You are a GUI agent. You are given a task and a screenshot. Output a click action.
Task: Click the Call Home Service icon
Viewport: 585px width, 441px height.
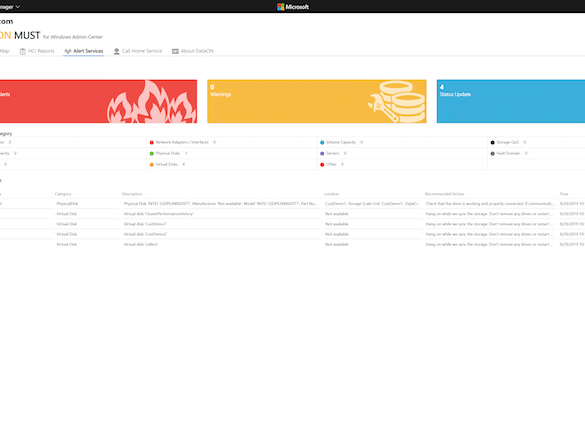coord(117,51)
